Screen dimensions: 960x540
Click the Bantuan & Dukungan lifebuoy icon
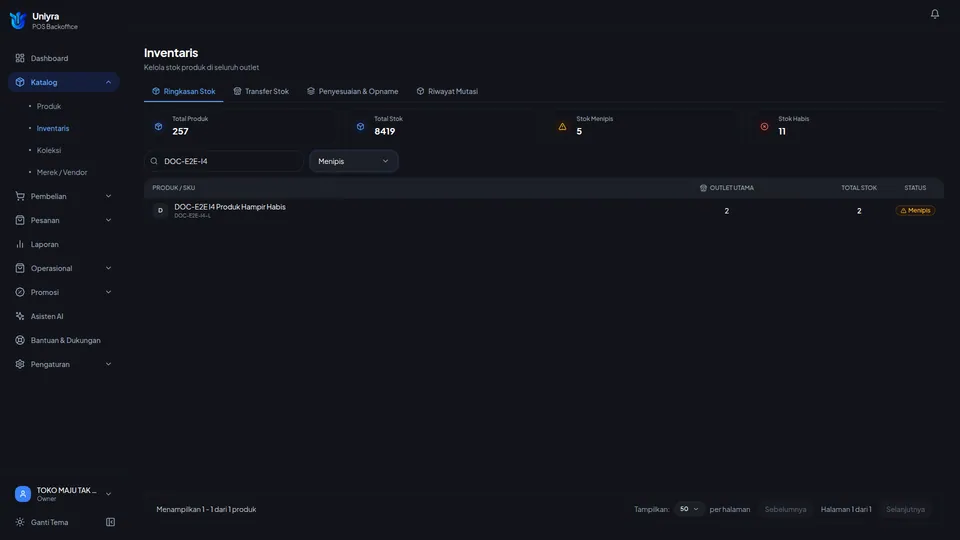click(20, 340)
